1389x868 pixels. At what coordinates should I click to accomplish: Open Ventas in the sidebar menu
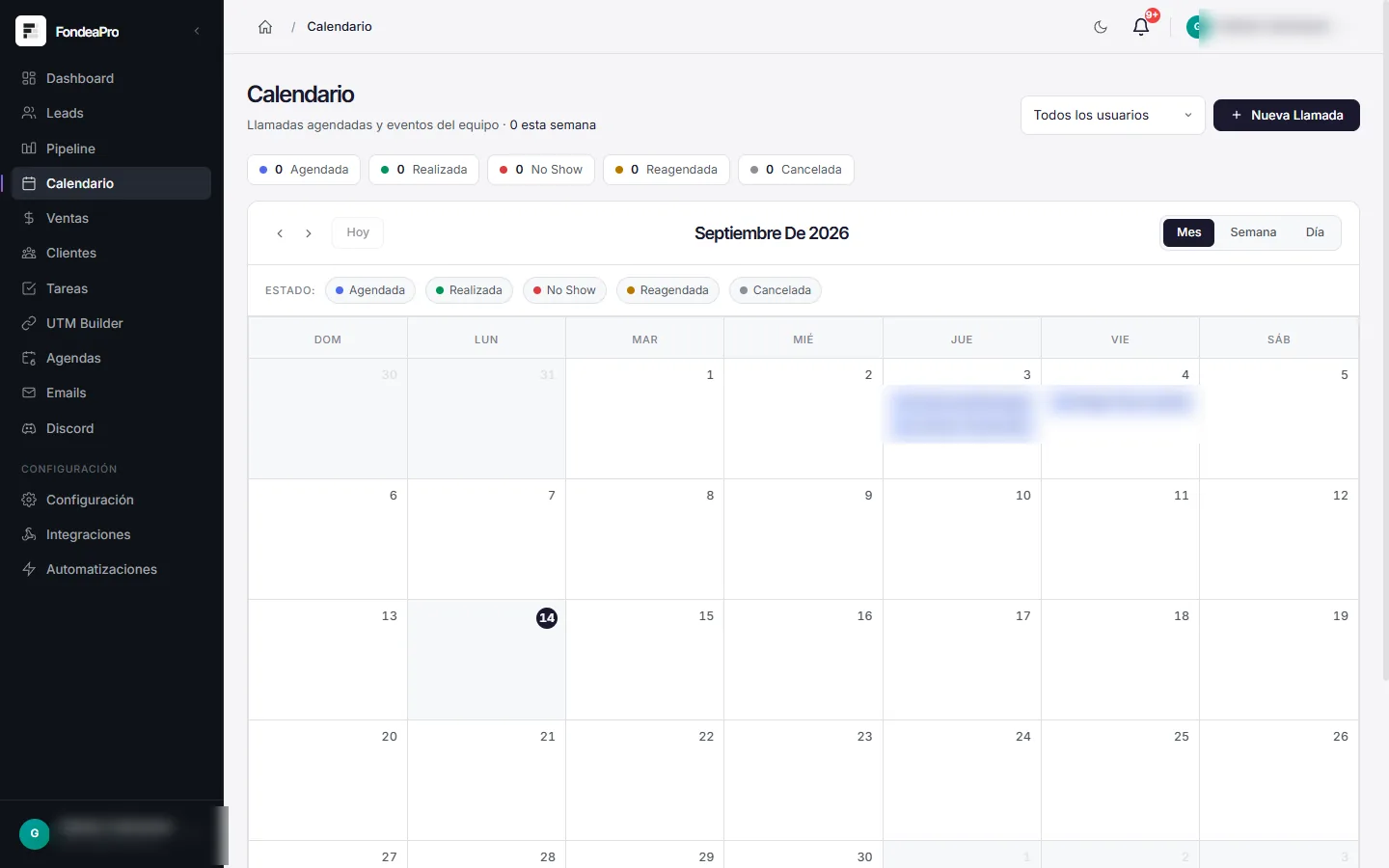pos(111,218)
